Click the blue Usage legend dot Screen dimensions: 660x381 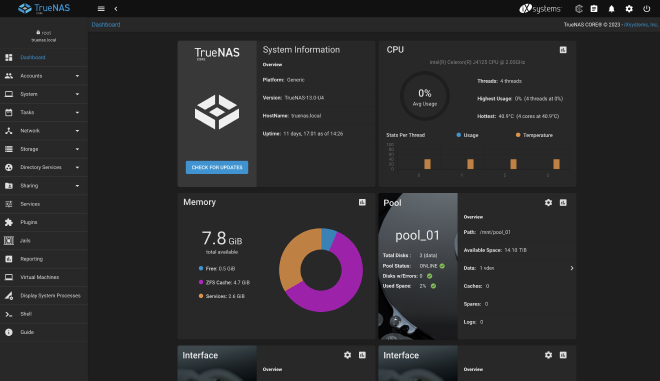[x=458, y=135]
